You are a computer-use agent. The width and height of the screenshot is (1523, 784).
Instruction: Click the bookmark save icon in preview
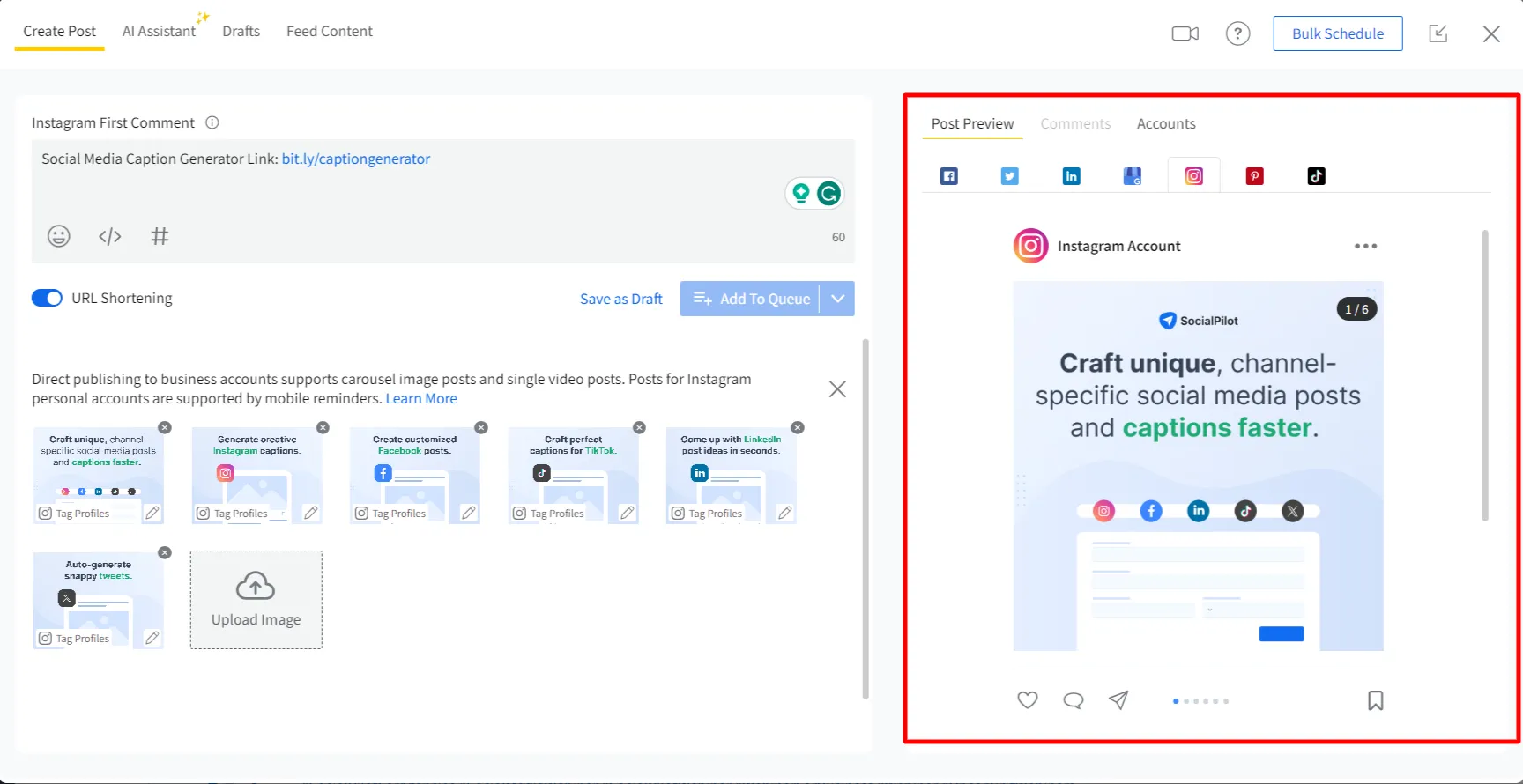tap(1375, 700)
